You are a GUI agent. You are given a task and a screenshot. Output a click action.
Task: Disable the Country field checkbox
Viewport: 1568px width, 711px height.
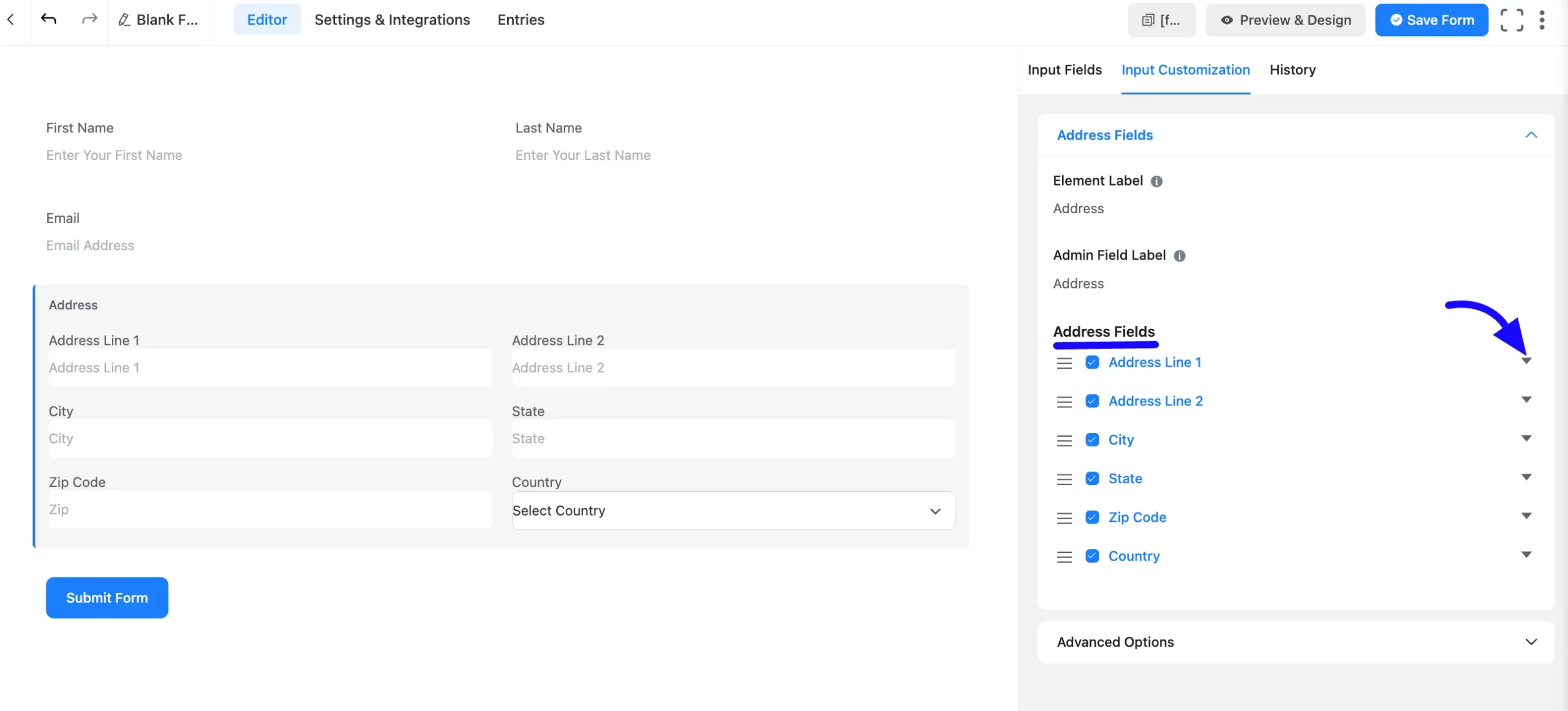click(1092, 556)
